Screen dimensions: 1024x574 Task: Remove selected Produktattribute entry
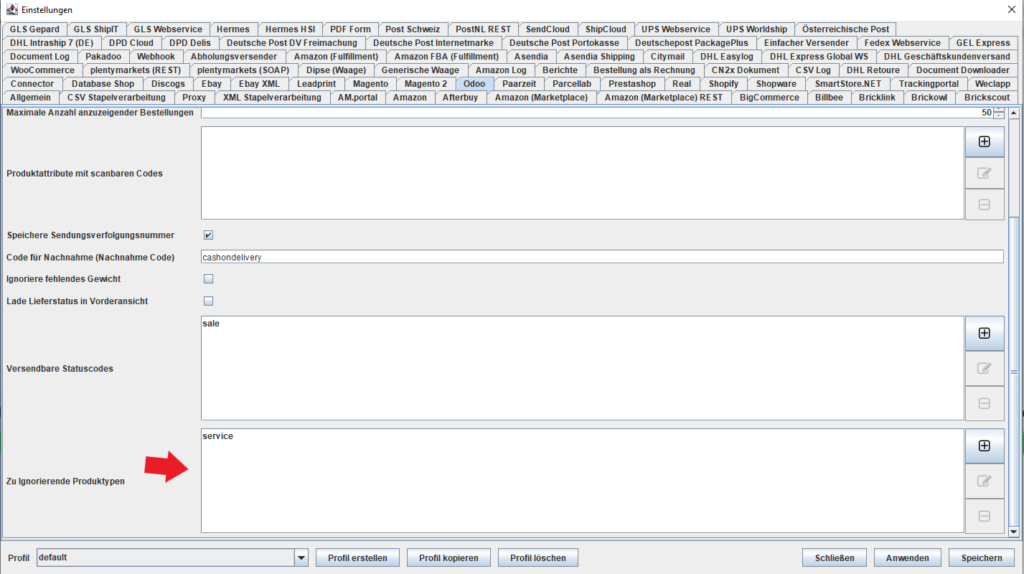[984, 204]
